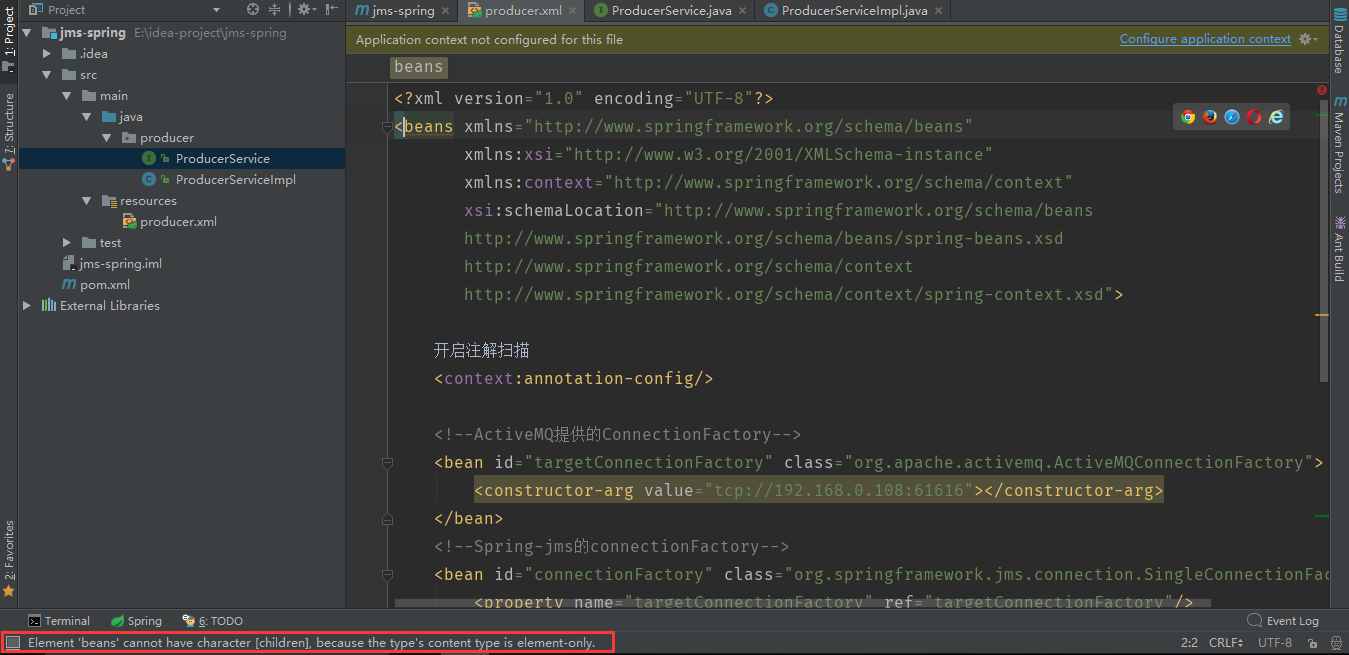Open Project panel gear settings
The height and width of the screenshot is (655, 1349).
click(305, 9)
